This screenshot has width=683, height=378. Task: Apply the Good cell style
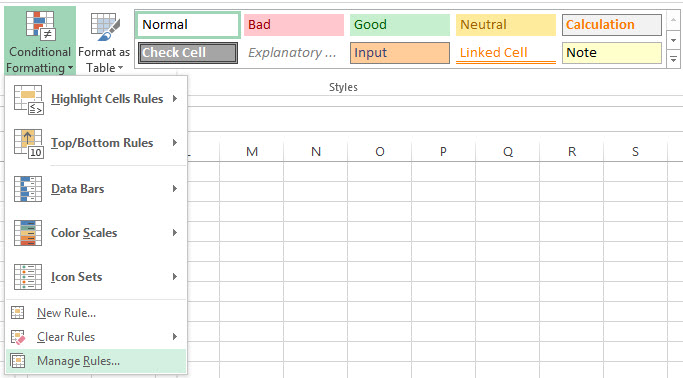(400, 25)
